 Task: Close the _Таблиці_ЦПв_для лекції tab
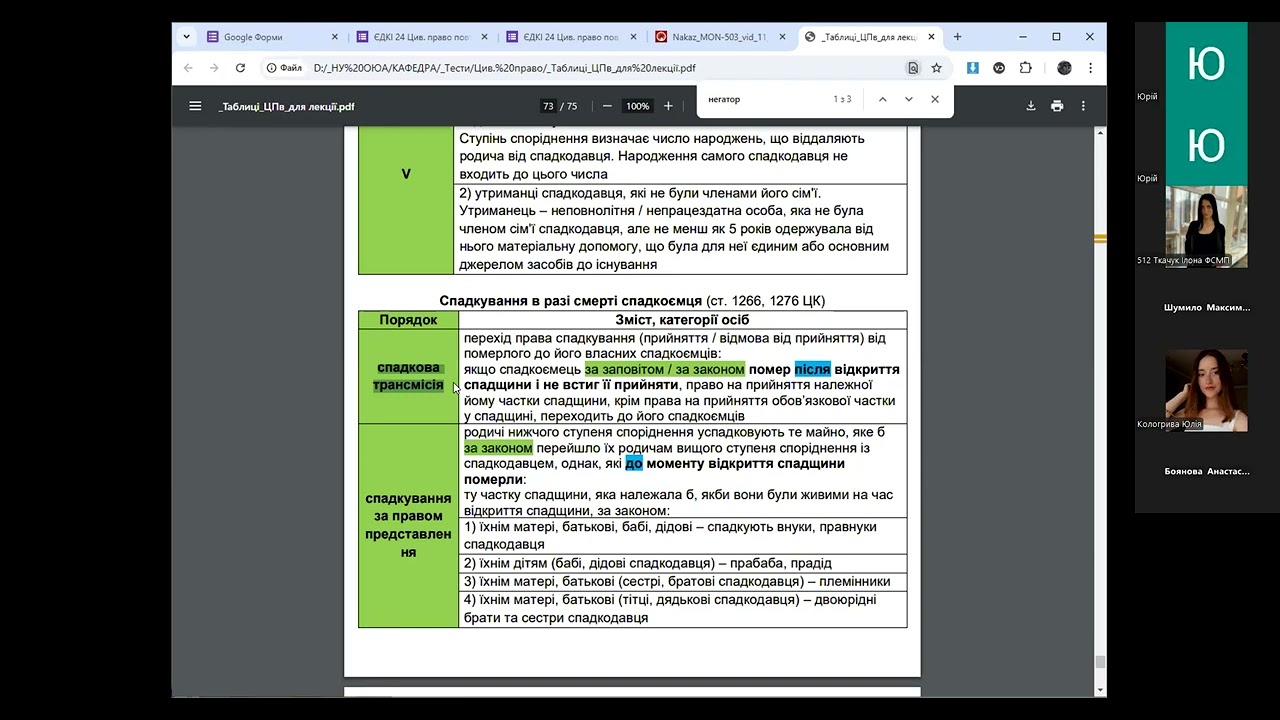[x=932, y=37]
